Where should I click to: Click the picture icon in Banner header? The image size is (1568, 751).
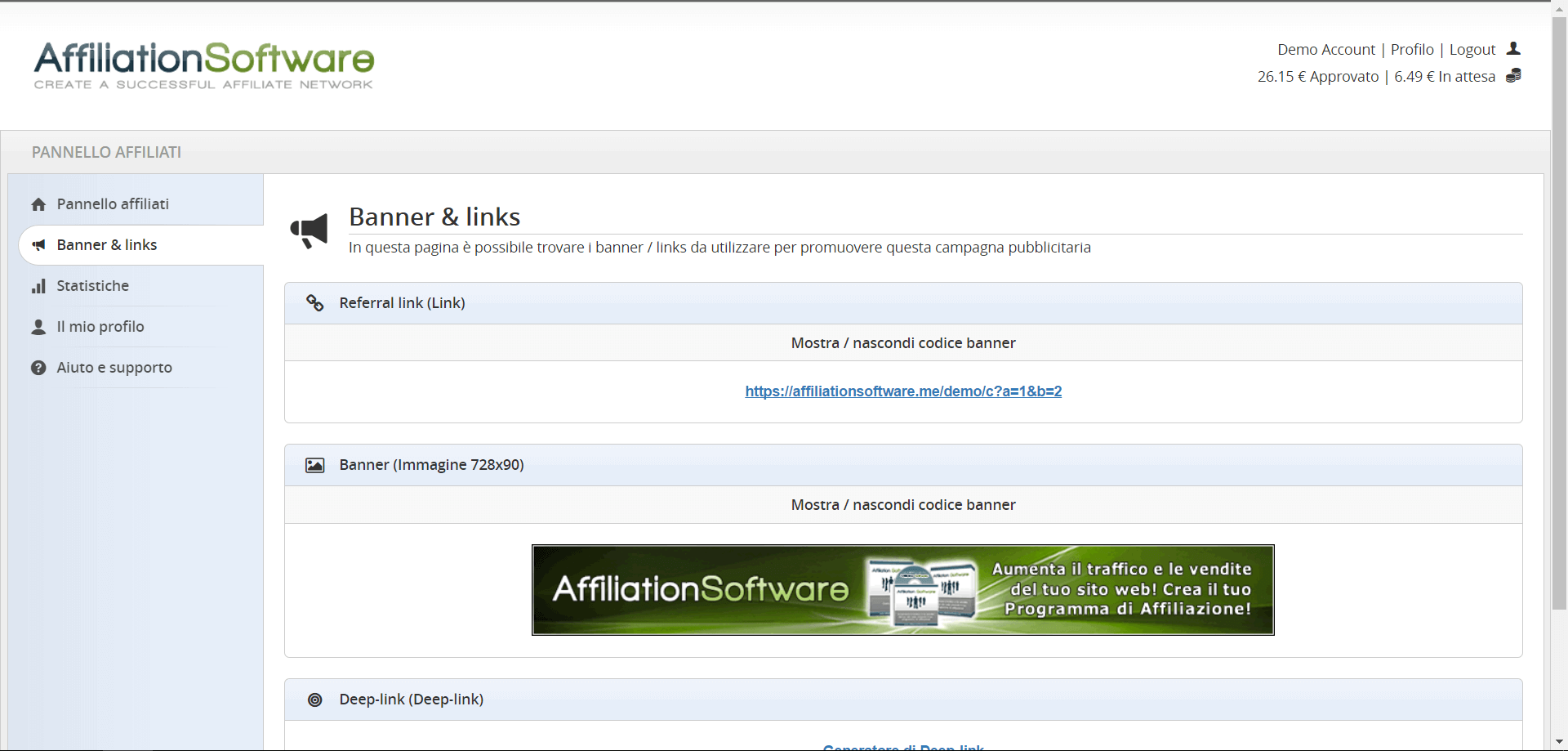coord(314,465)
